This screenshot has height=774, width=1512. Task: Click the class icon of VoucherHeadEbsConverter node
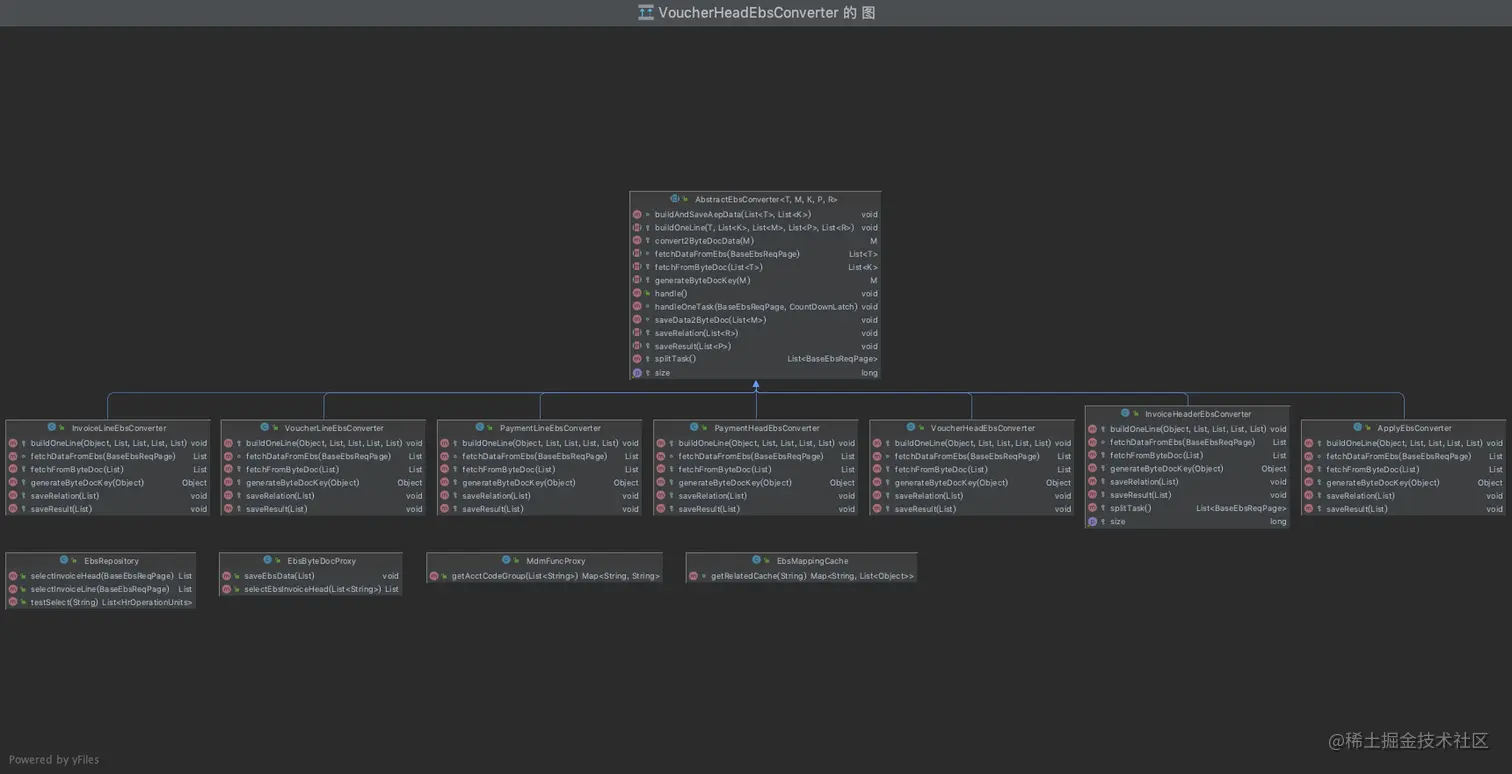pos(910,427)
